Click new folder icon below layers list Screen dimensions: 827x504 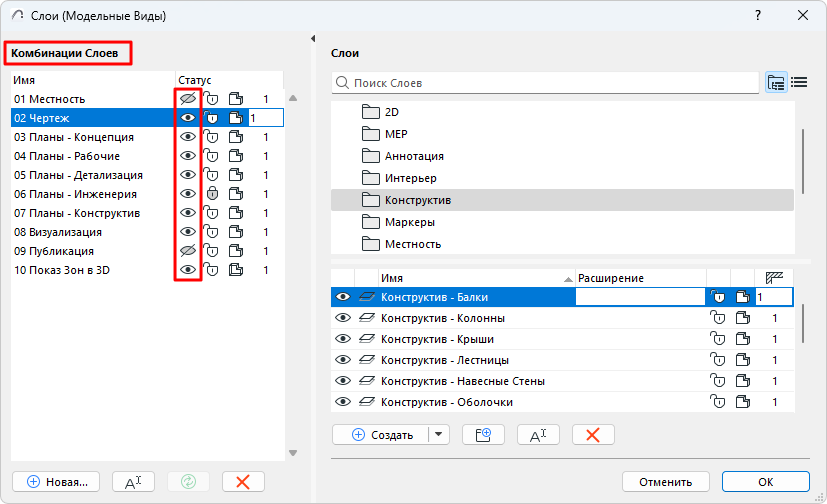click(483, 434)
